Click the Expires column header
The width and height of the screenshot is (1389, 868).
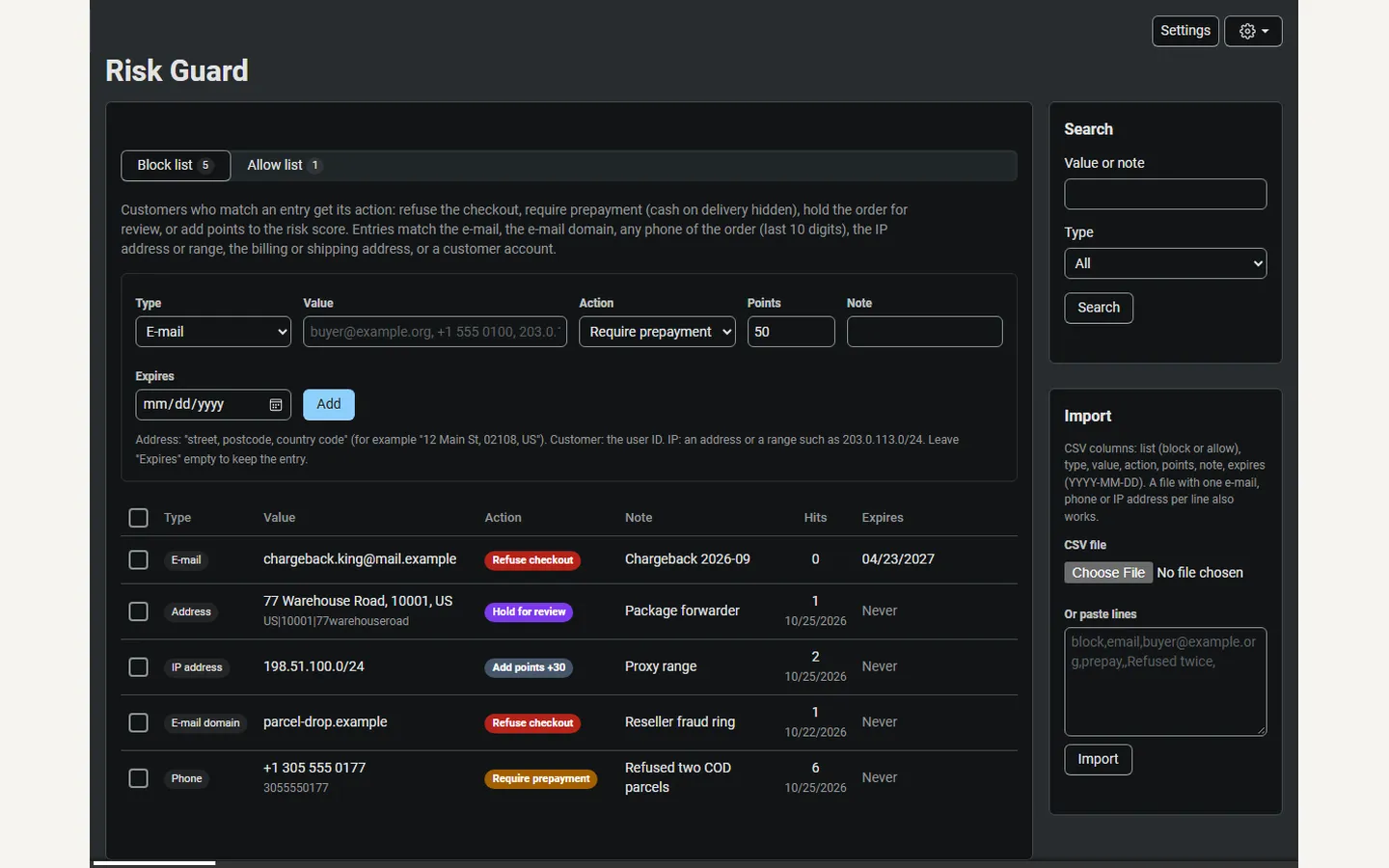[x=883, y=518]
